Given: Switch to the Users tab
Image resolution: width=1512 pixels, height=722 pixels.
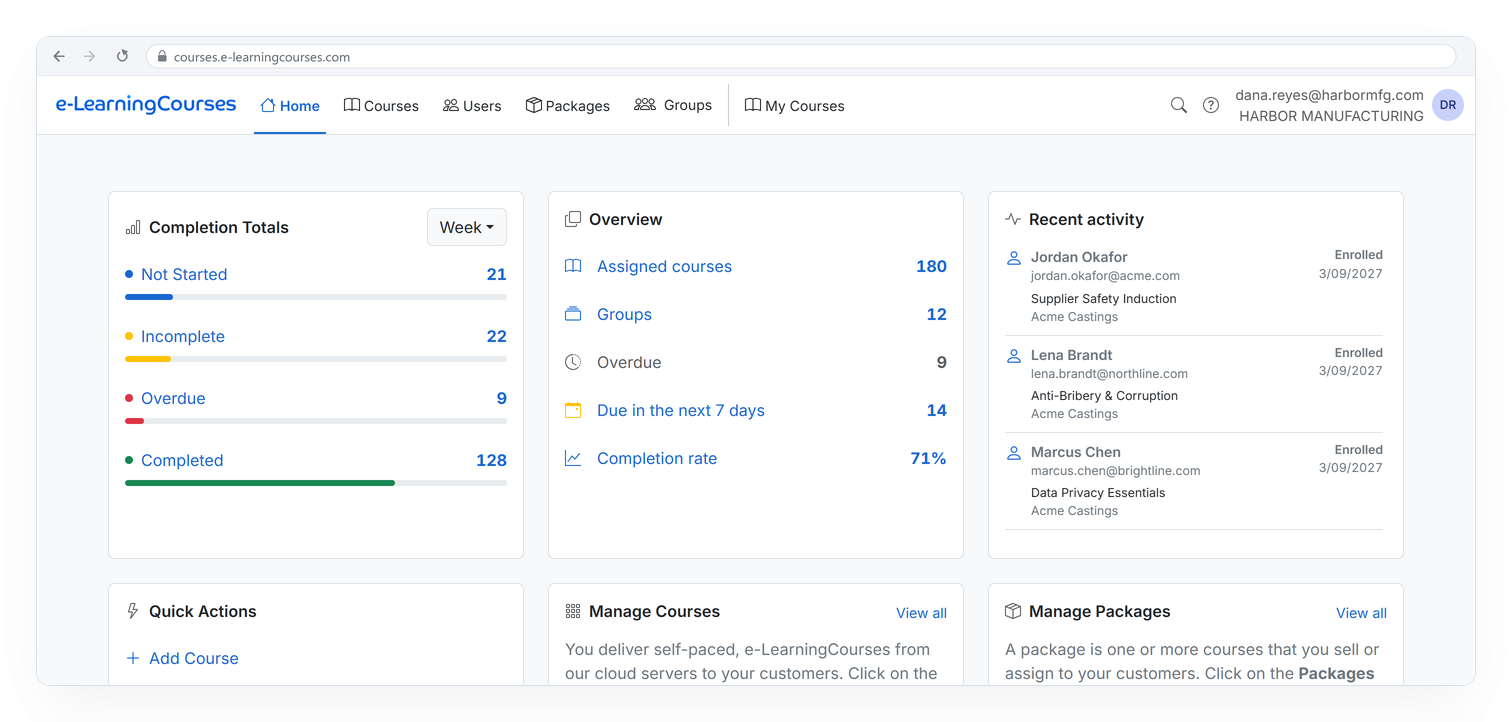Looking at the screenshot, I should [x=472, y=106].
